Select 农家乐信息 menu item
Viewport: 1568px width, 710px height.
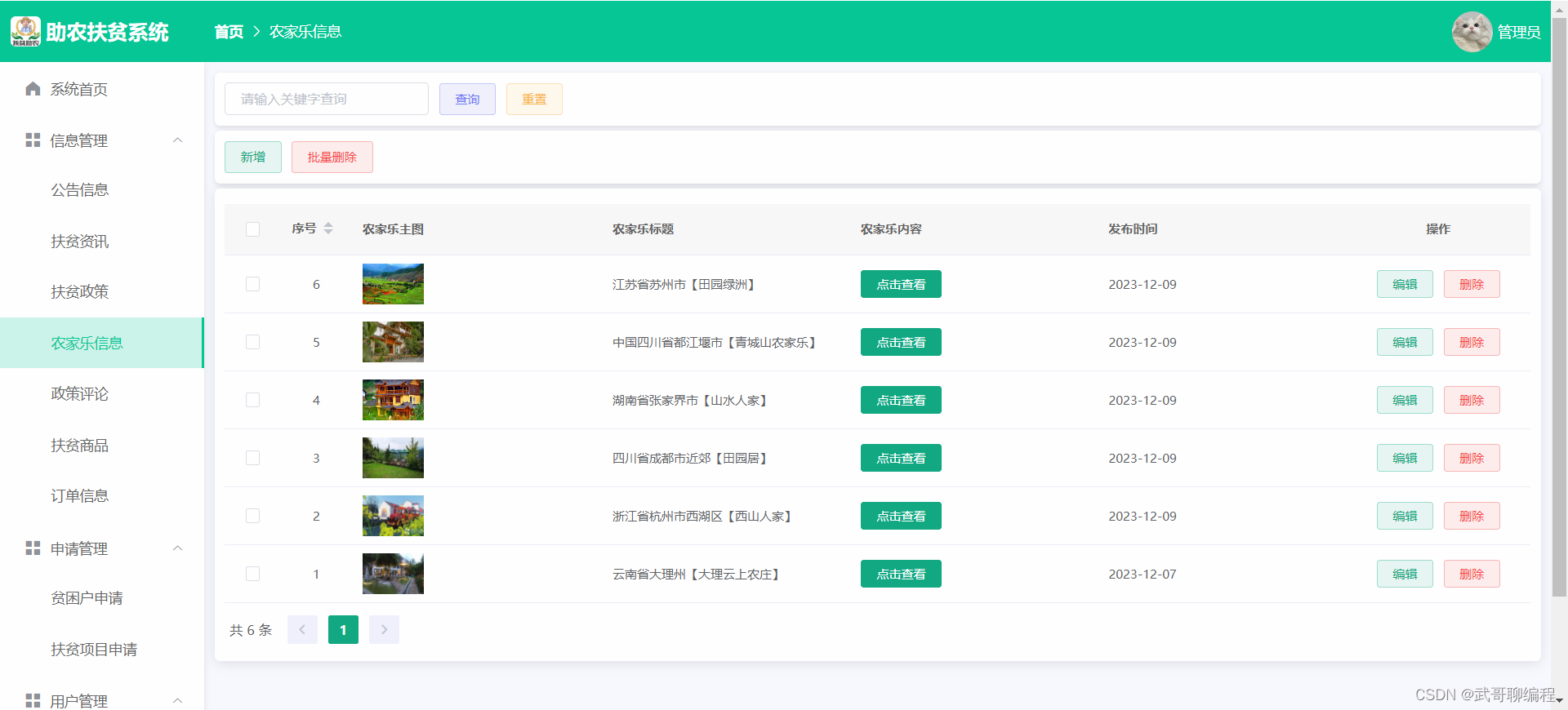[102, 343]
